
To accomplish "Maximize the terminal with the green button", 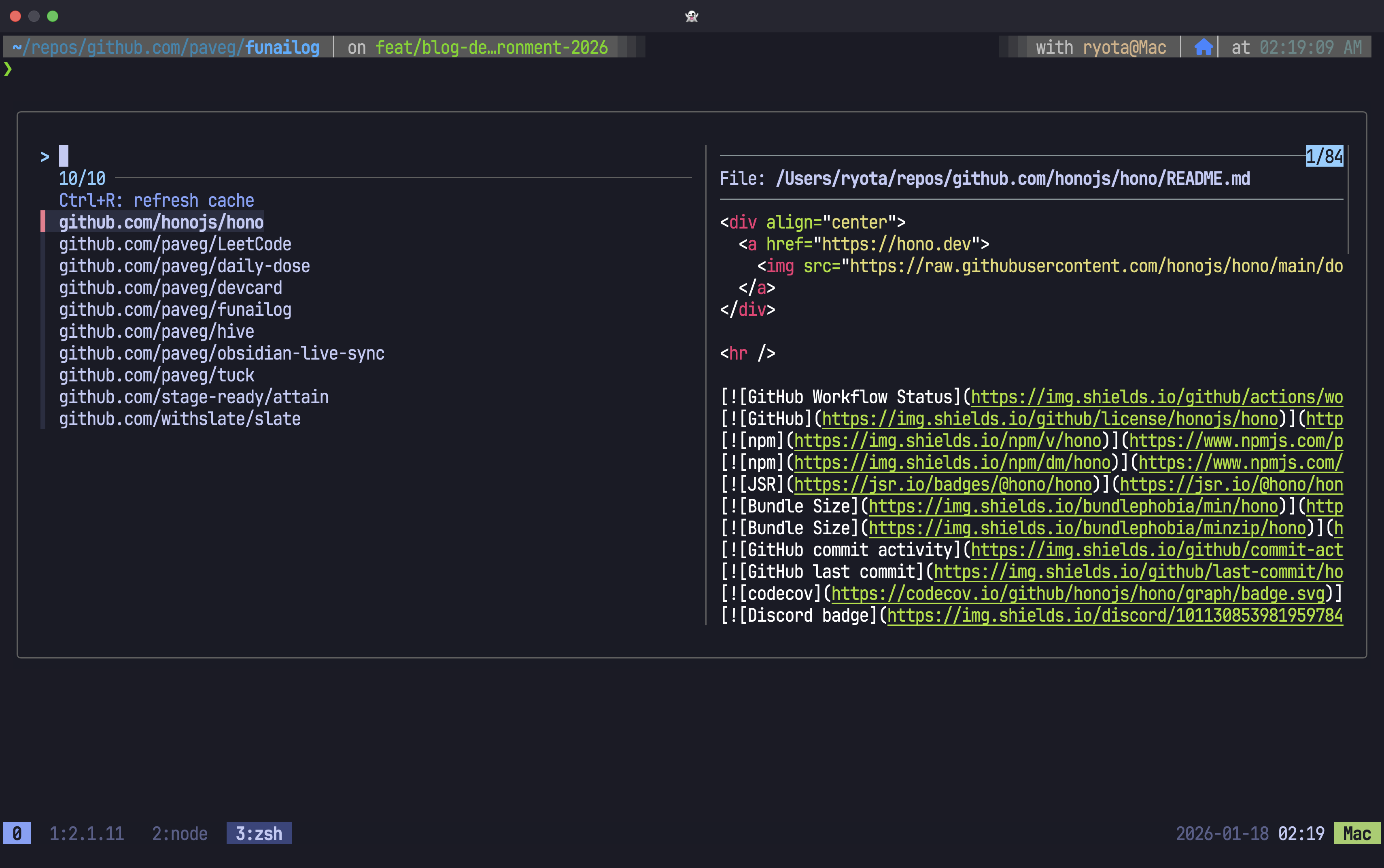I will click(52, 16).
